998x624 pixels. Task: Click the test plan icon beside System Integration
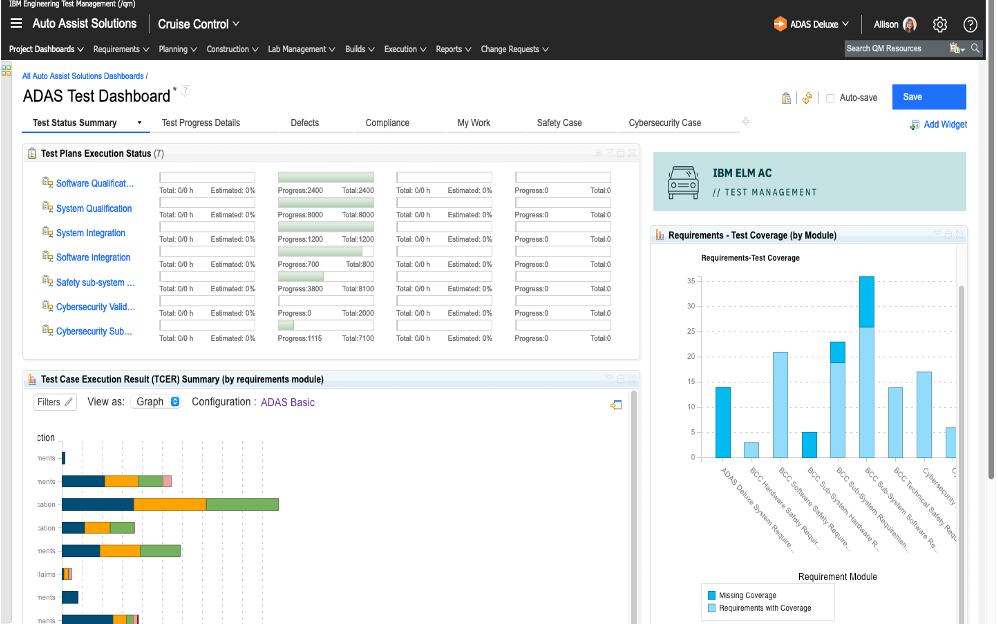pos(47,232)
